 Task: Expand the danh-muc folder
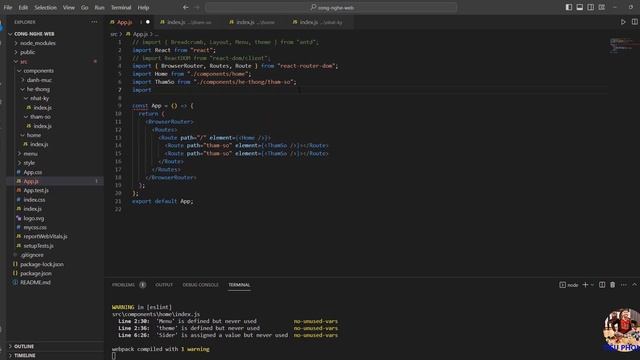coord(39,80)
